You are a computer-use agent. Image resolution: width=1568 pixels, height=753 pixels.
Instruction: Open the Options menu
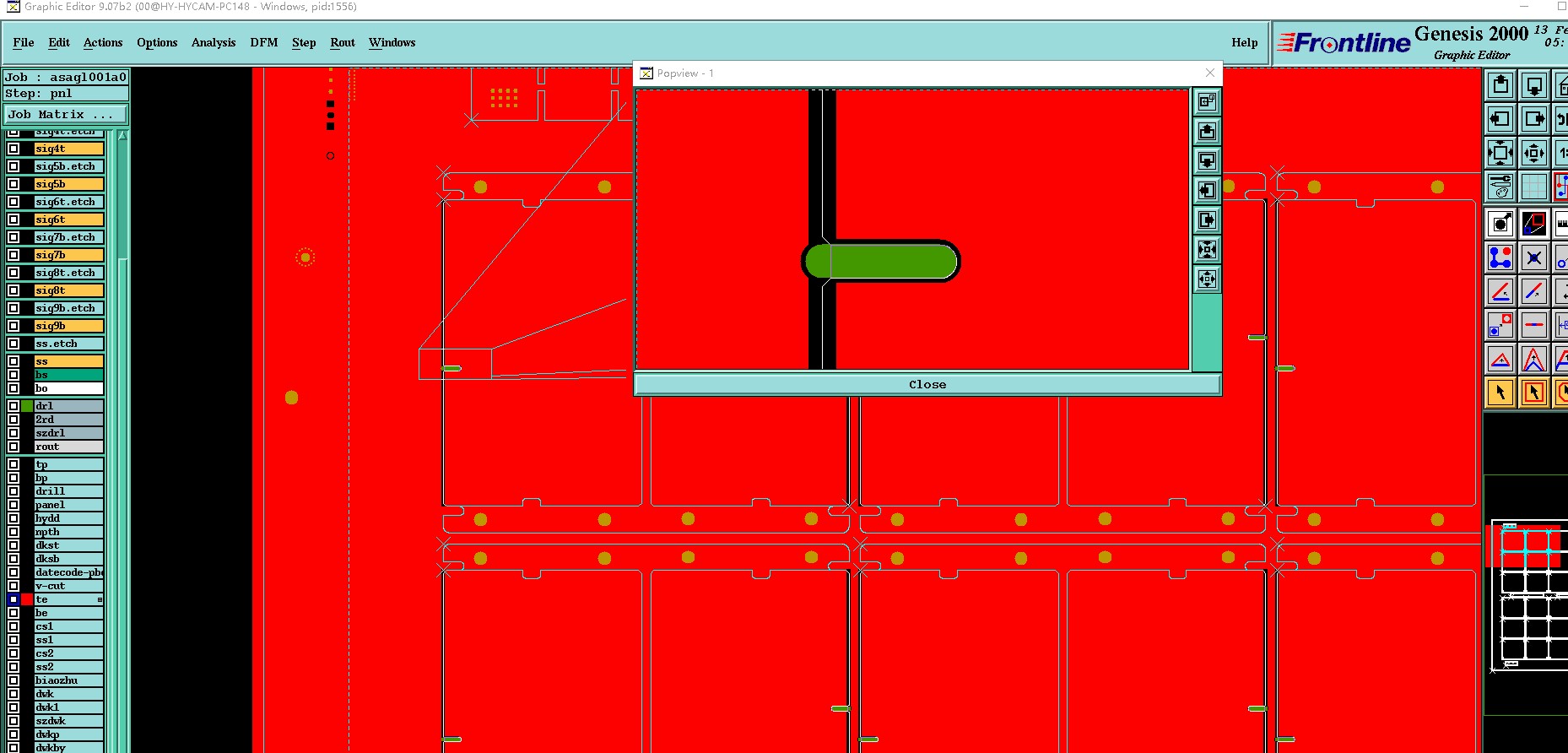[157, 42]
